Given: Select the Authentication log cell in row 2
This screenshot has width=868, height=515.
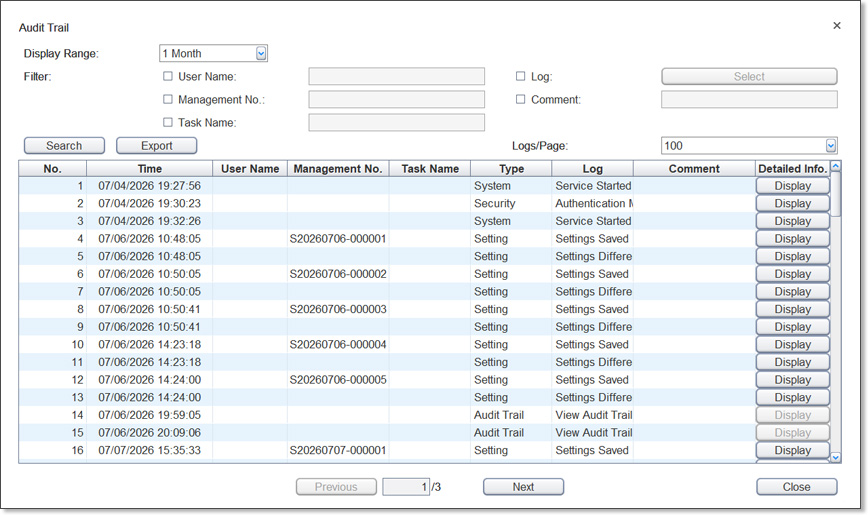Looking at the screenshot, I should click(x=592, y=204).
